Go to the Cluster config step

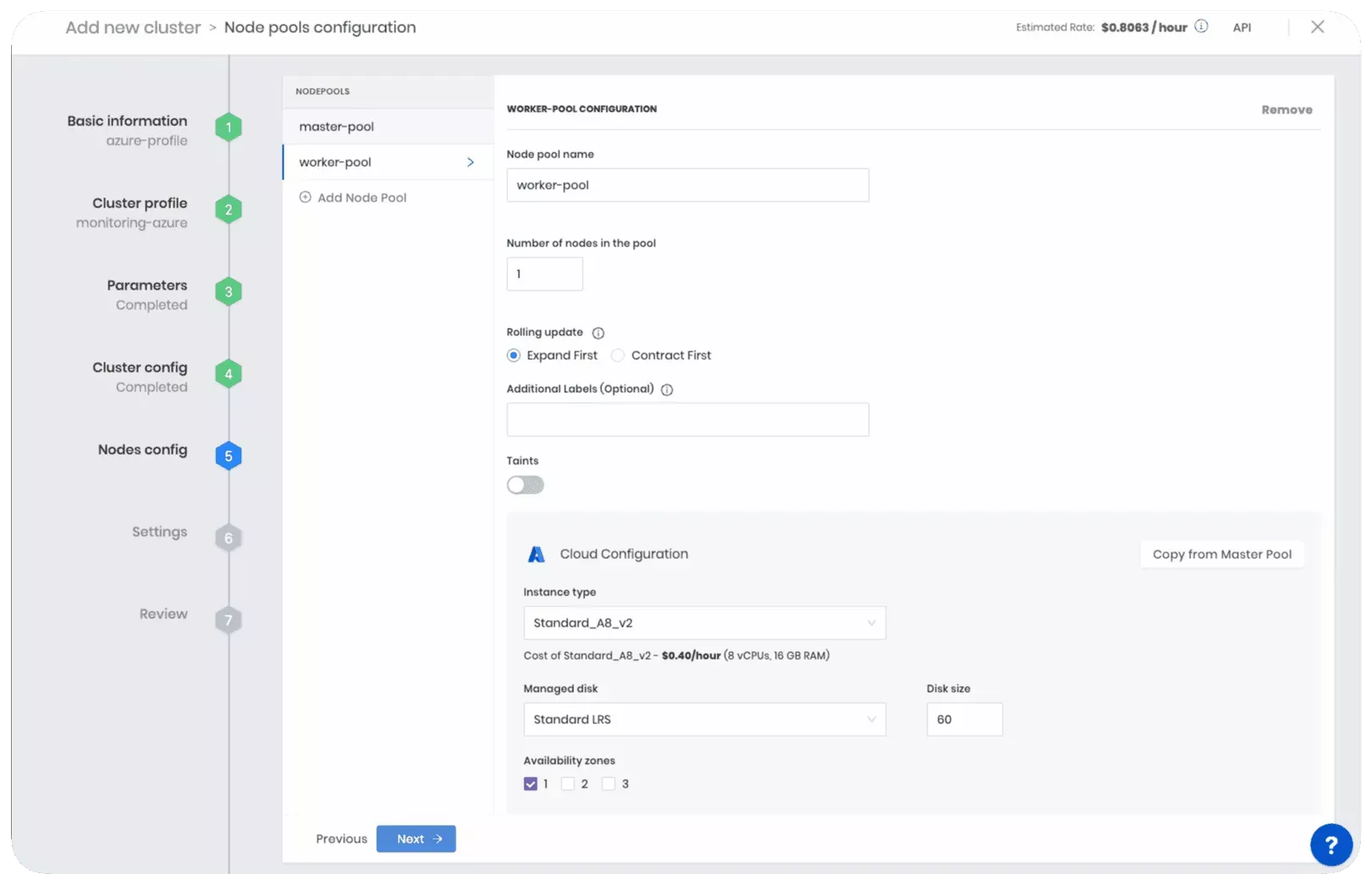[140, 368]
